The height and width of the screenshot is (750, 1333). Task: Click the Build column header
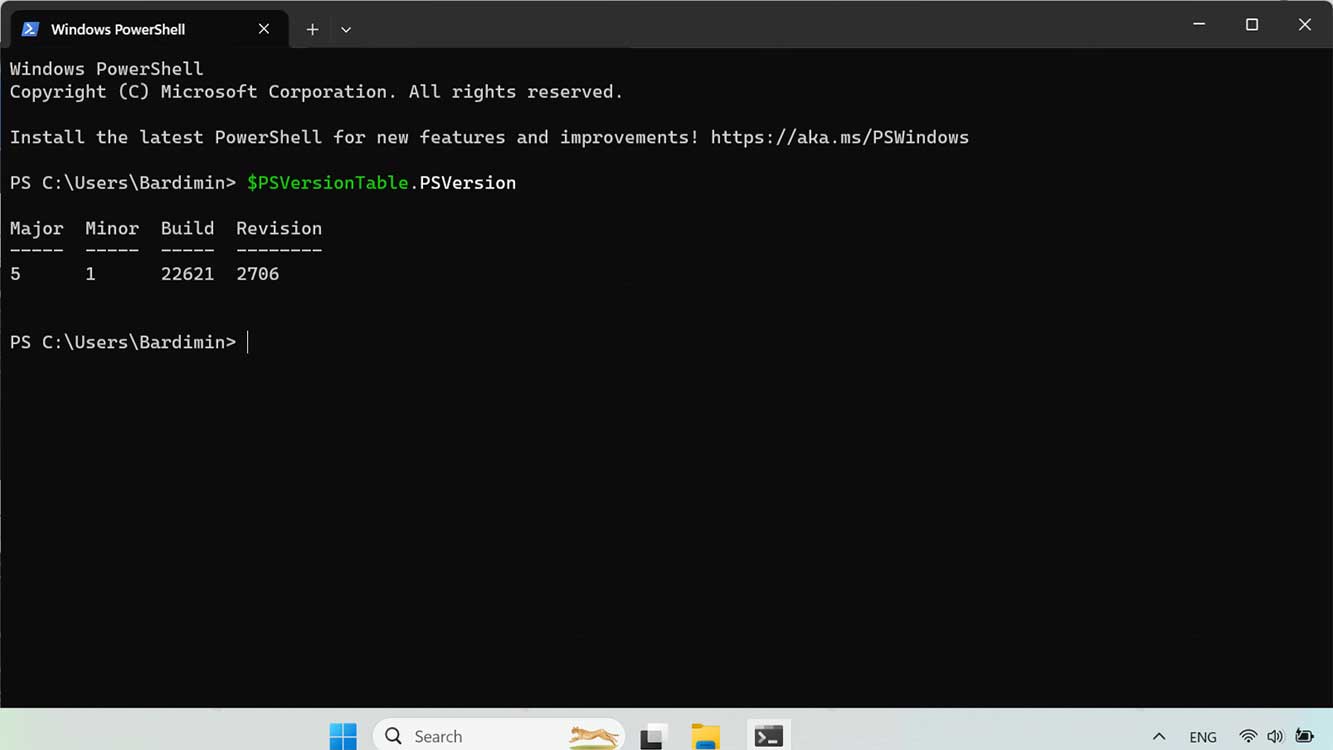pyautogui.click(x=188, y=228)
